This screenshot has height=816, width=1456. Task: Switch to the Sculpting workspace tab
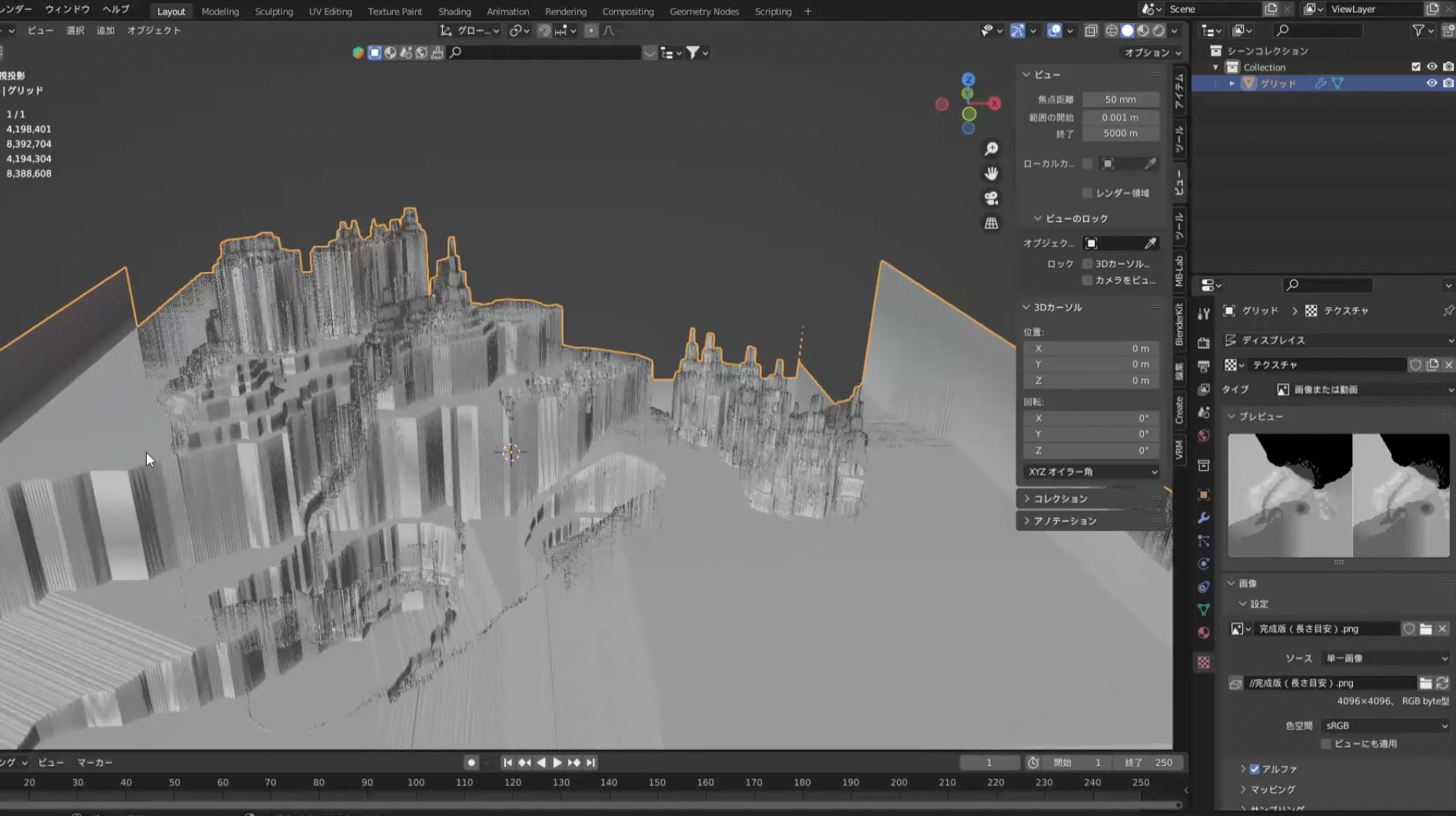(274, 12)
